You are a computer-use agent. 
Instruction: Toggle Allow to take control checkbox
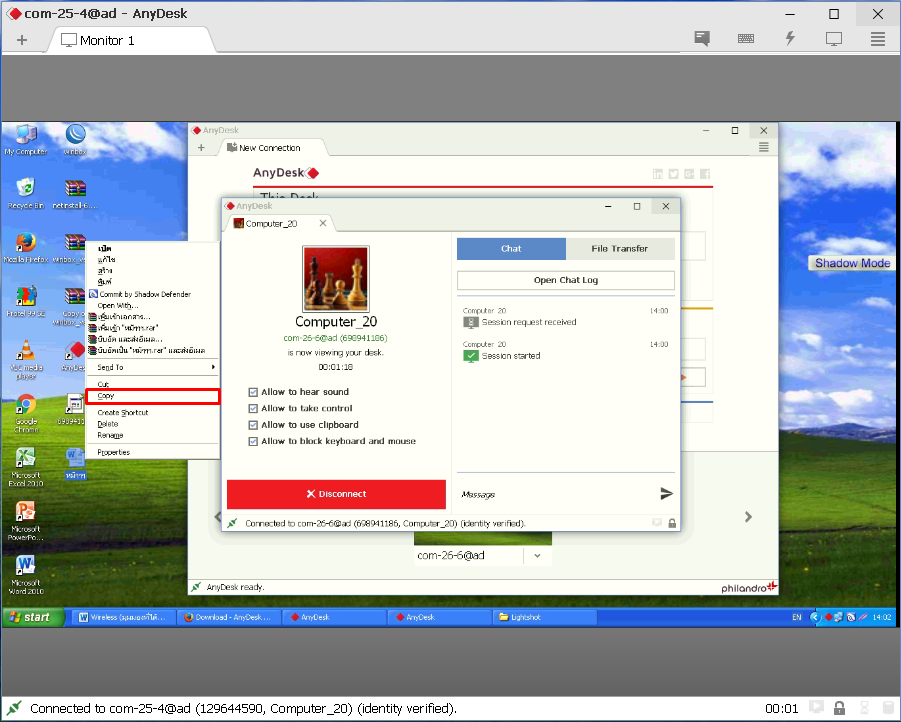tap(253, 408)
